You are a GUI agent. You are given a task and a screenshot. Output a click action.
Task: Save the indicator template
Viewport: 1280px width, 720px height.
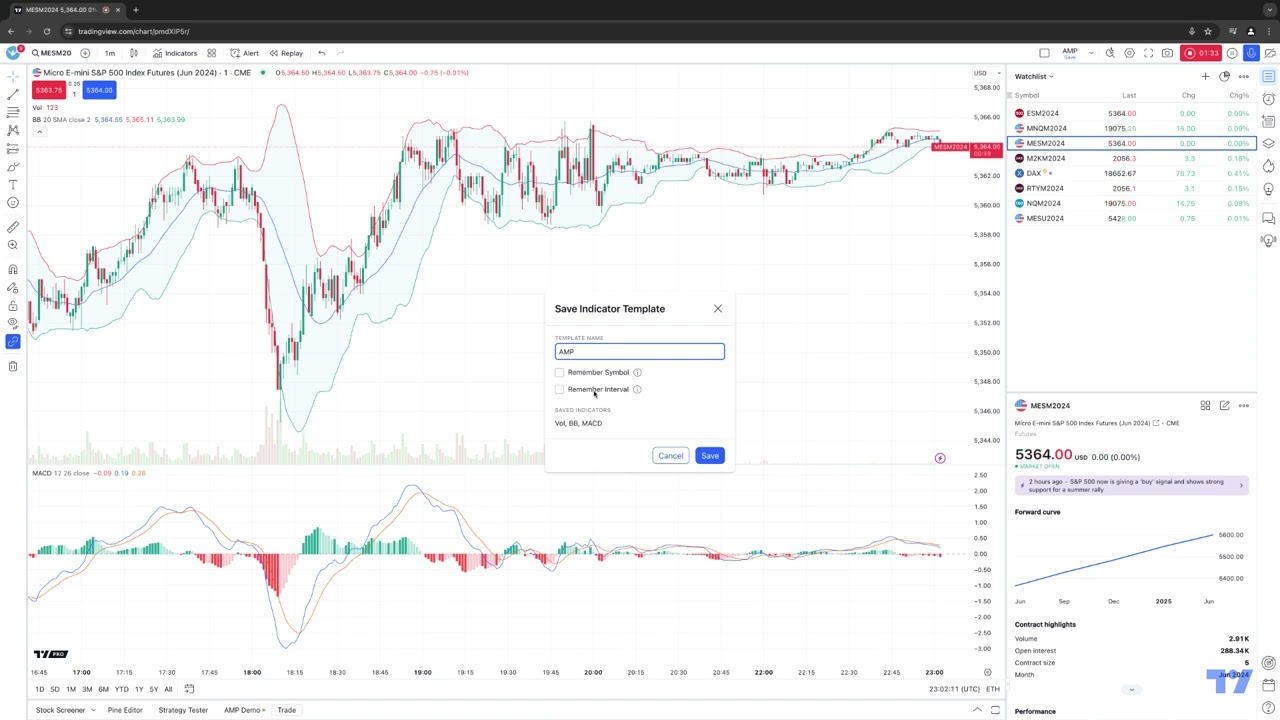click(709, 455)
